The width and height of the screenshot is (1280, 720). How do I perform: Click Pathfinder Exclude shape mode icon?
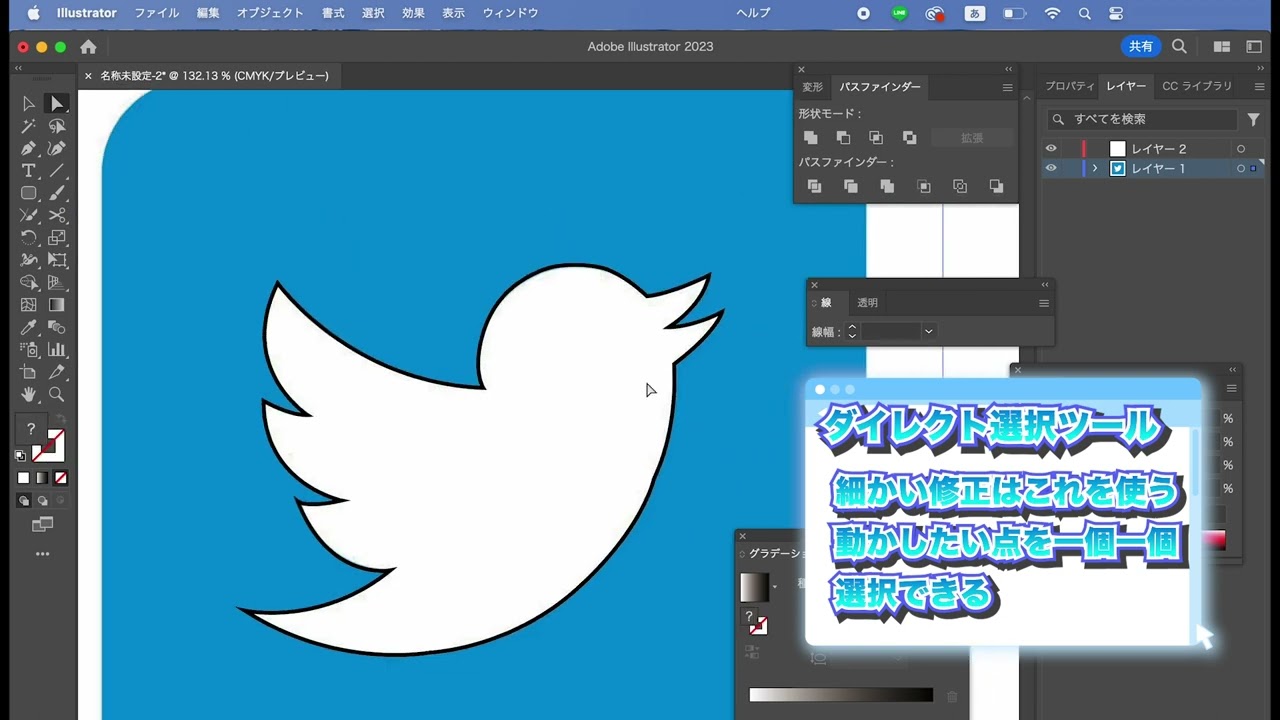(x=909, y=138)
